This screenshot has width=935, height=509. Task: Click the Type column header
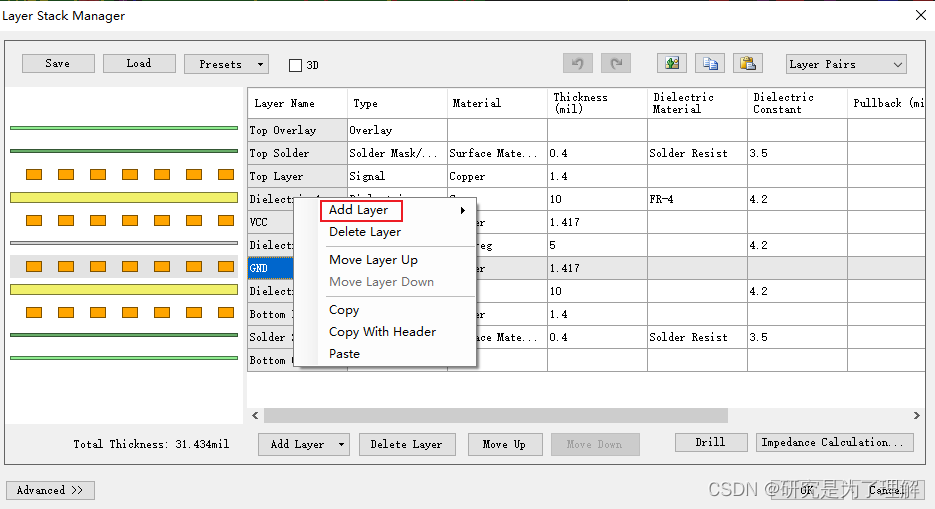click(398, 103)
